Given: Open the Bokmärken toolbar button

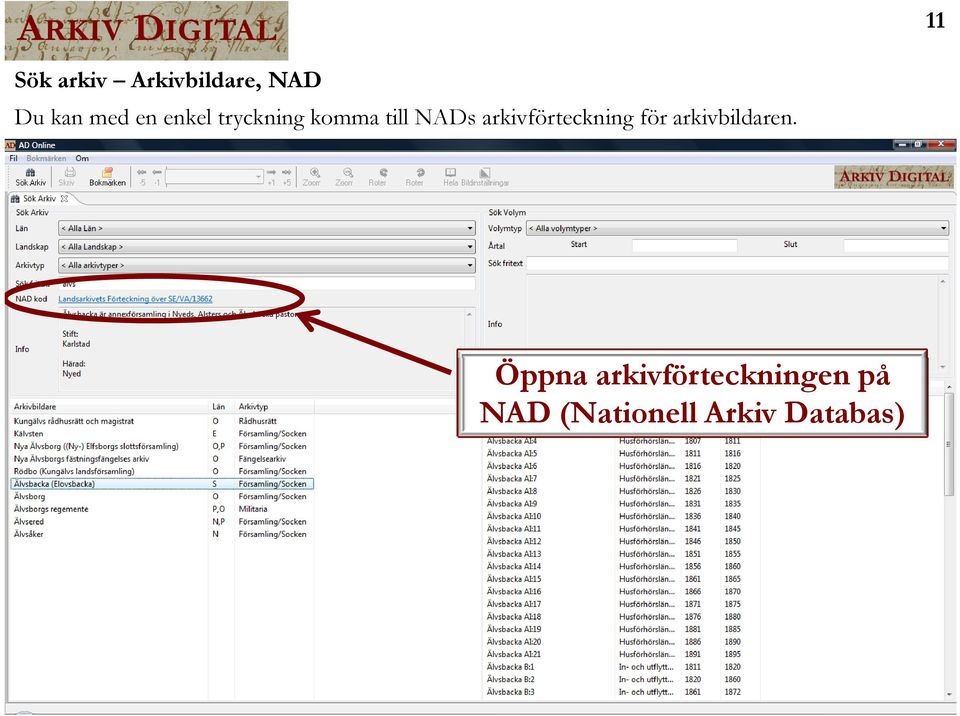Looking at the screenshot, I should [107, 177].
